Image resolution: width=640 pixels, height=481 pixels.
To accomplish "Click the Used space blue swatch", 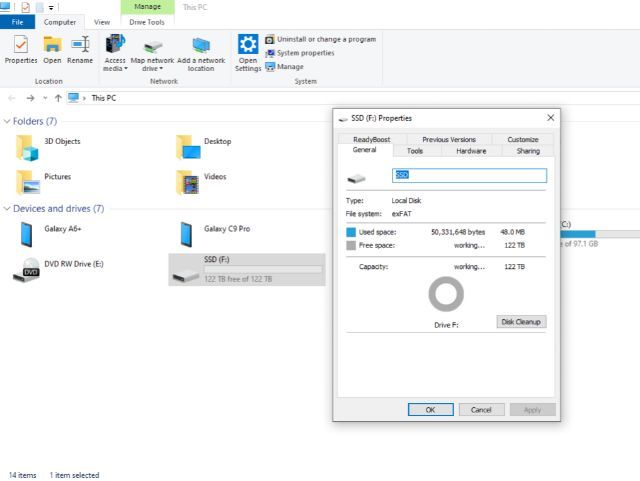I will click(351, 232).
